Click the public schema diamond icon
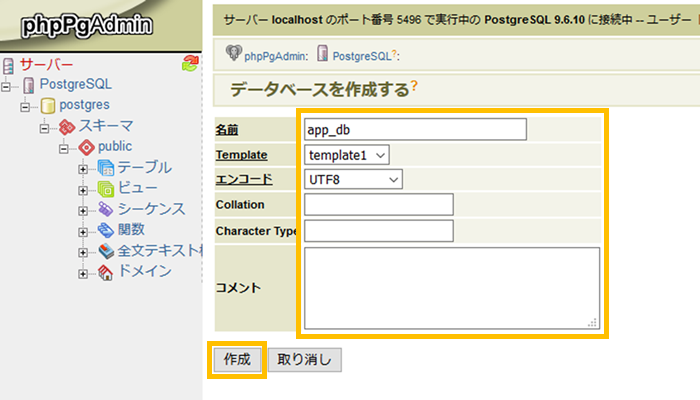This screenshot has height=400, width=700. 86,147
